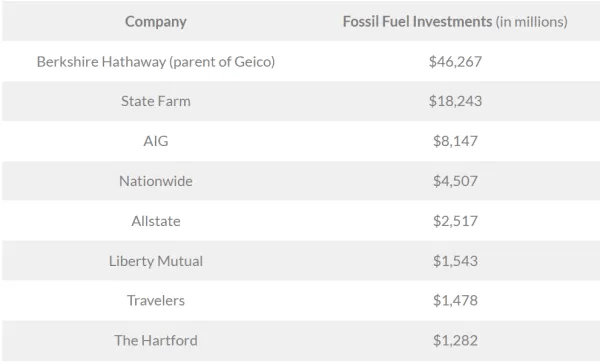Click the $8,147 investment value
Screen dimensions: 600x363
(455, 141)
